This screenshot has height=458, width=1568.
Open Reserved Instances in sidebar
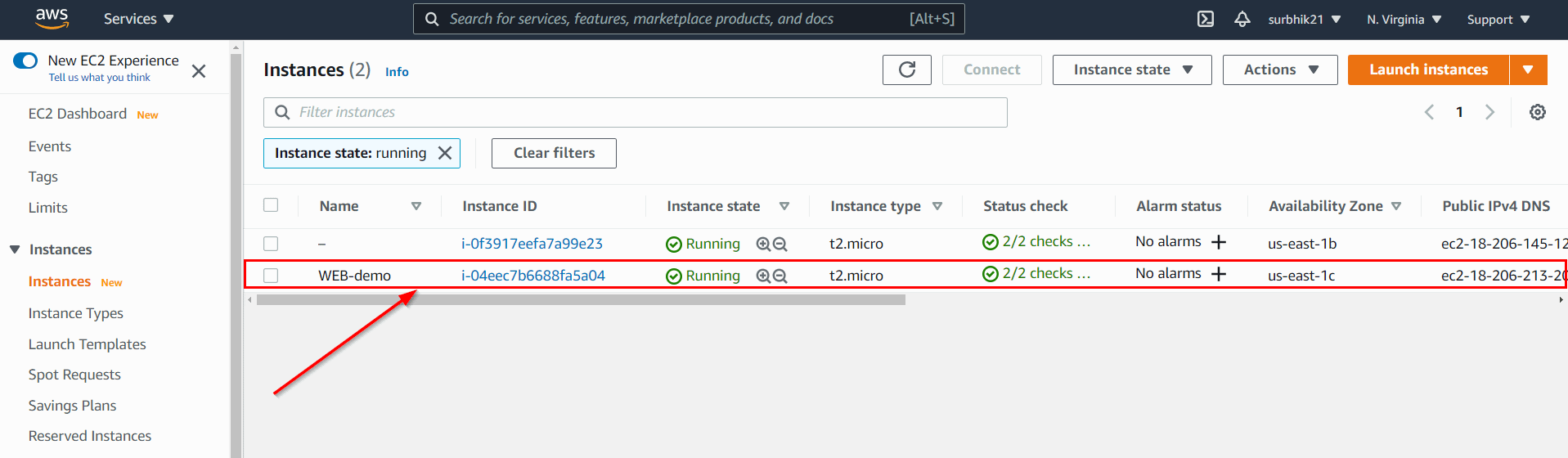90,436
